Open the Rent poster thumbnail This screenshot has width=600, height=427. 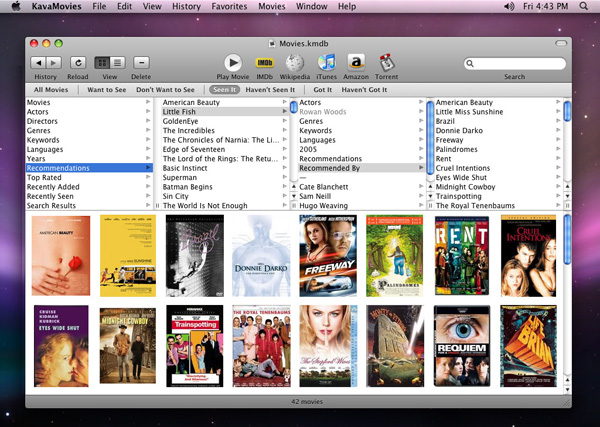click(462, 256)
